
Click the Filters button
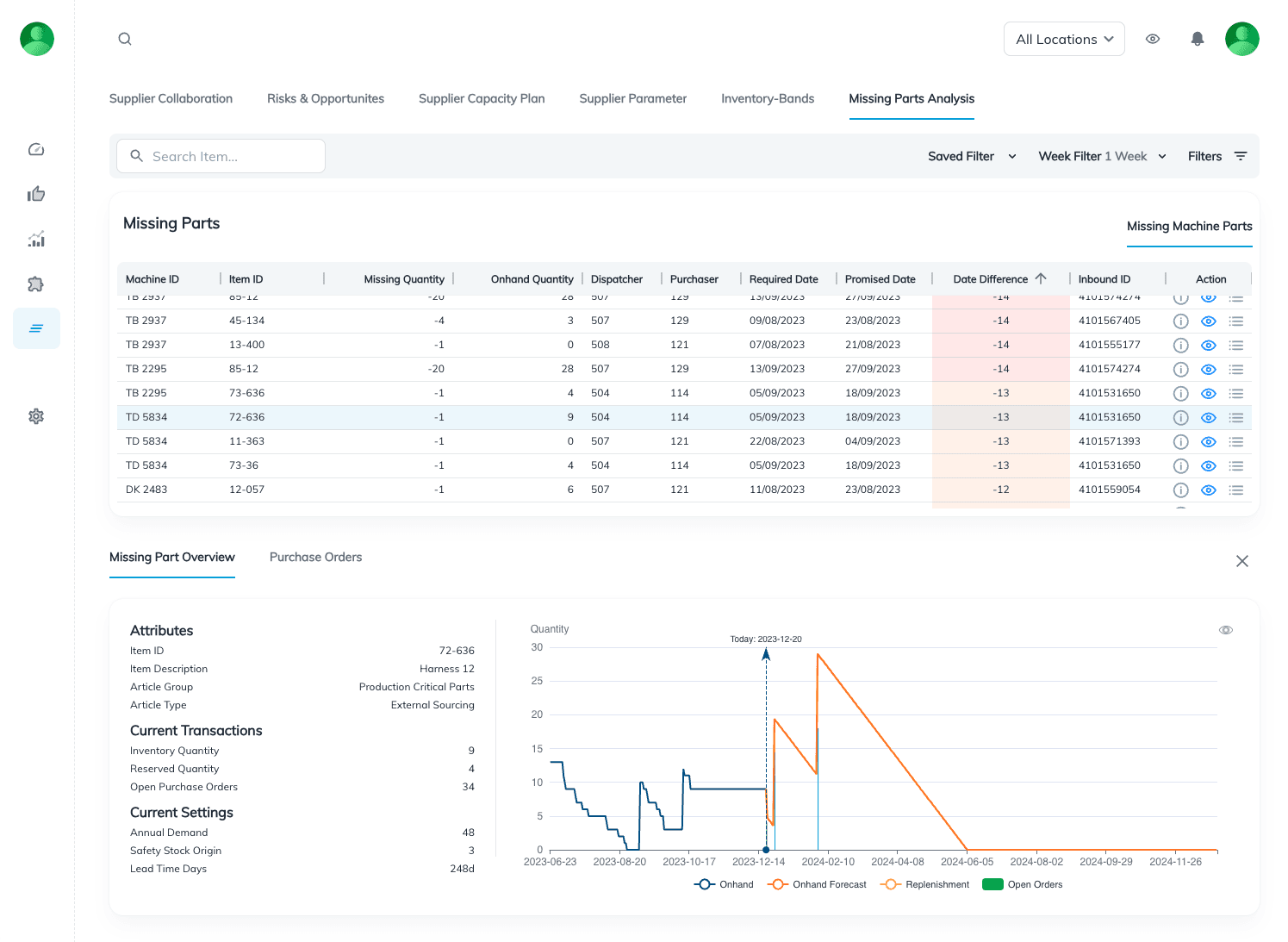point(1216,156)
